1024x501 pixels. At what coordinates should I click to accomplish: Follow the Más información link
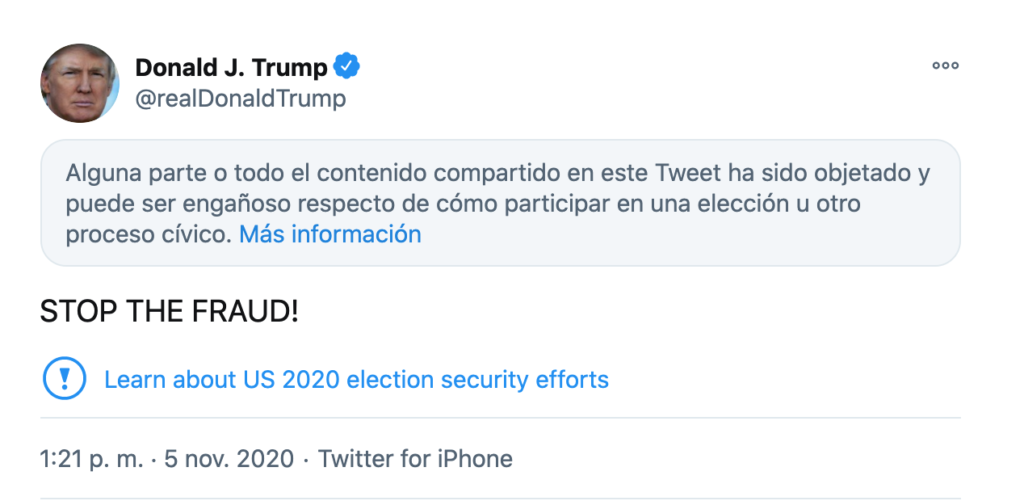330,235
